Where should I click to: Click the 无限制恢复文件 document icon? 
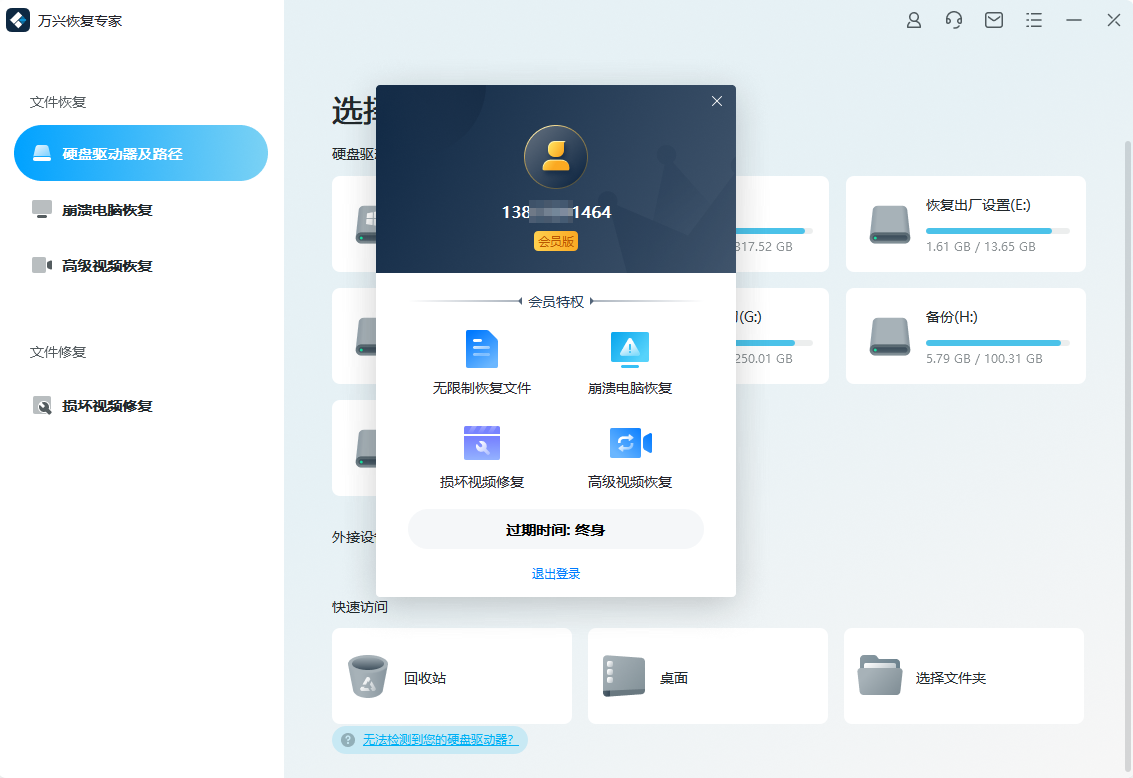pyautogui.click(x=482, y=349)
